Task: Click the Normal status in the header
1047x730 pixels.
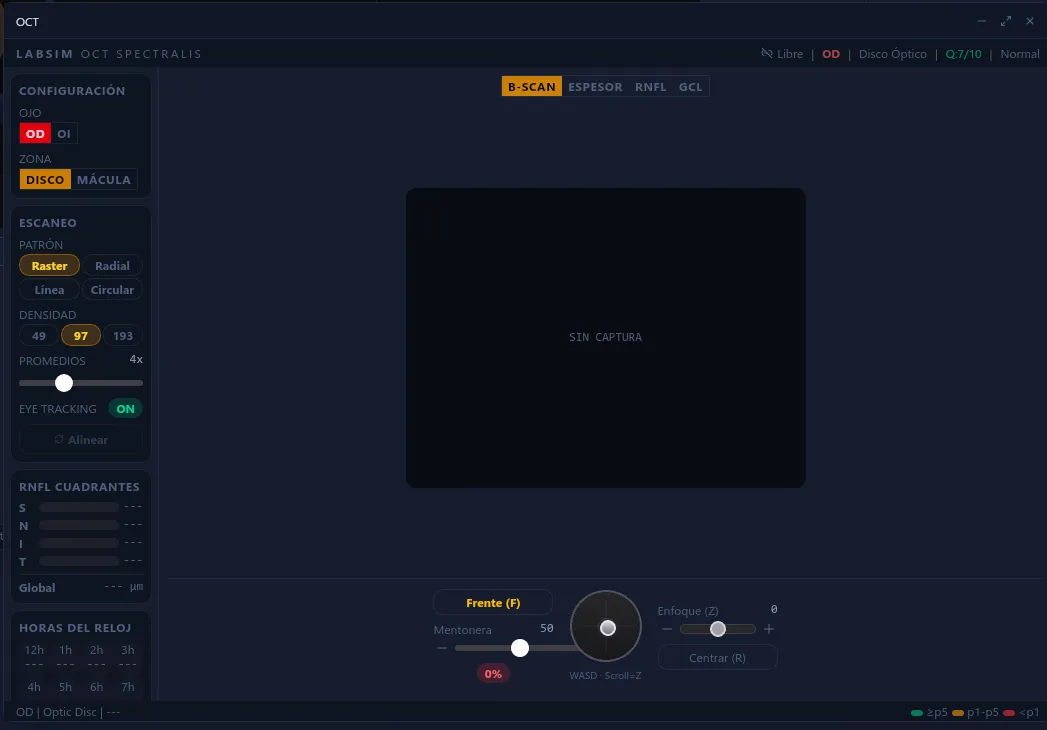Action: pyautogui.click(x=1020, y=54)
